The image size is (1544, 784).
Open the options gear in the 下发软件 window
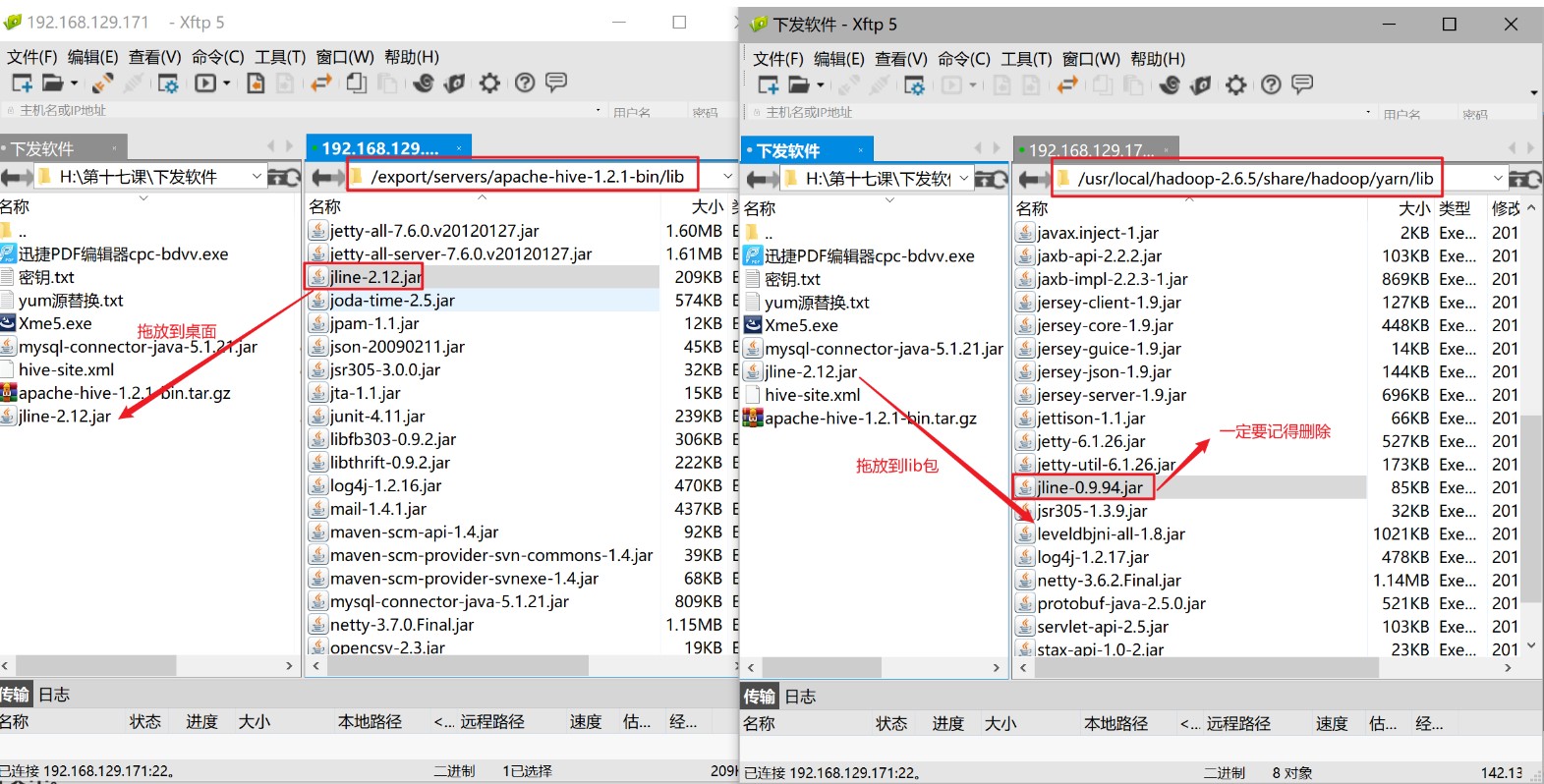click(x=1235, y=85)
